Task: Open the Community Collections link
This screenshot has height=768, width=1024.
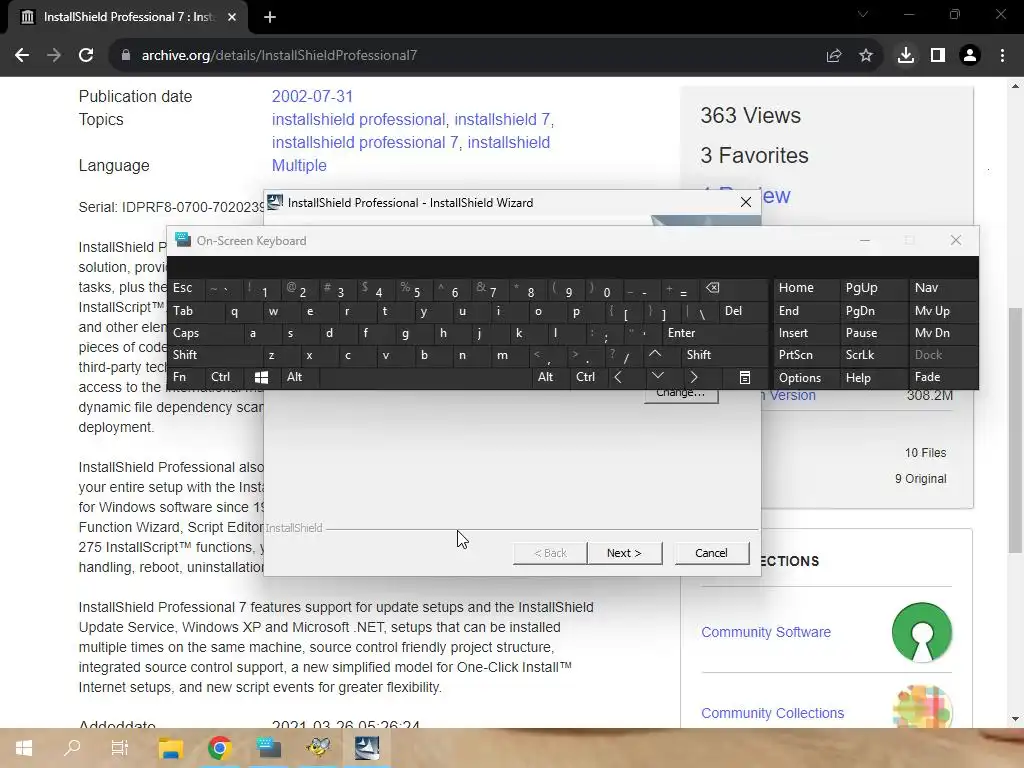Action: pyautogui.click(x=773, y=713)
